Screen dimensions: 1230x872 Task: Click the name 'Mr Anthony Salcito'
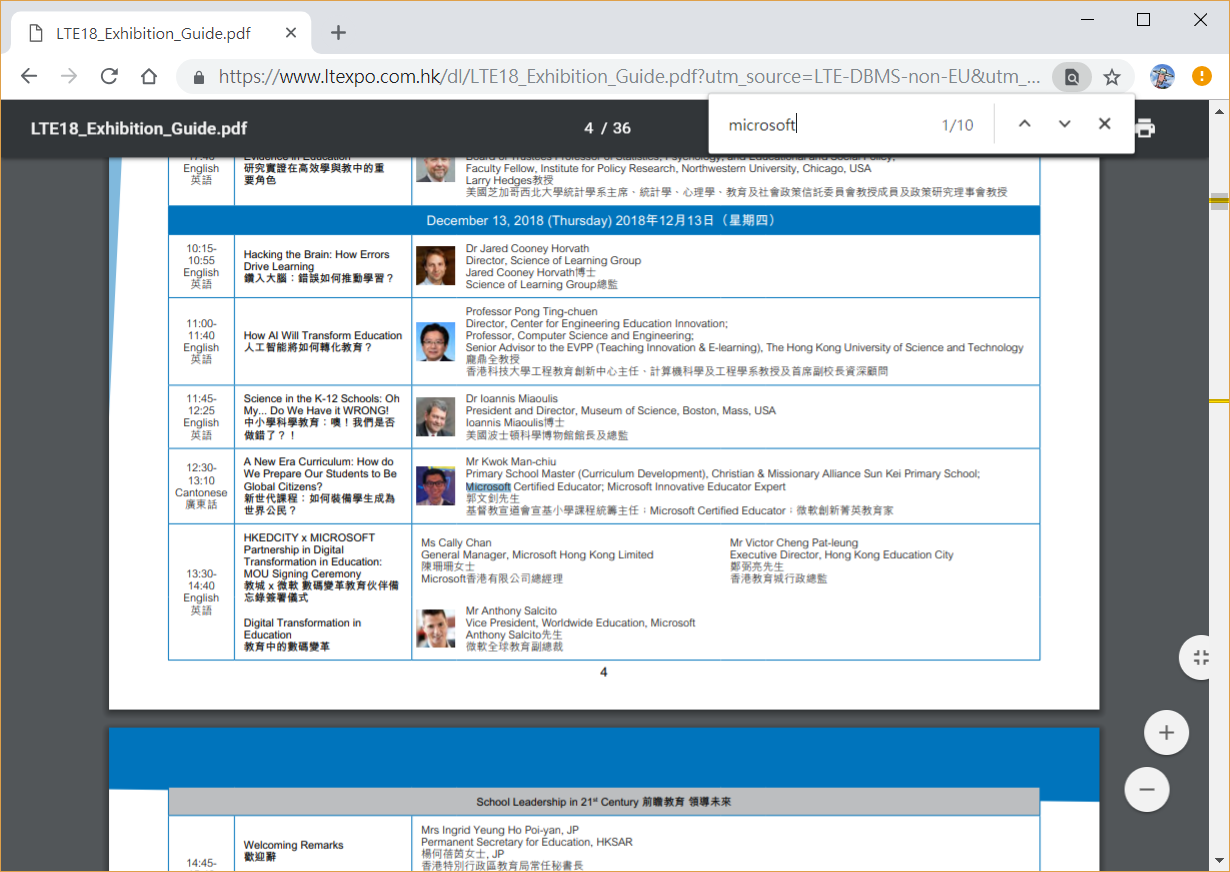click(511, 611)
